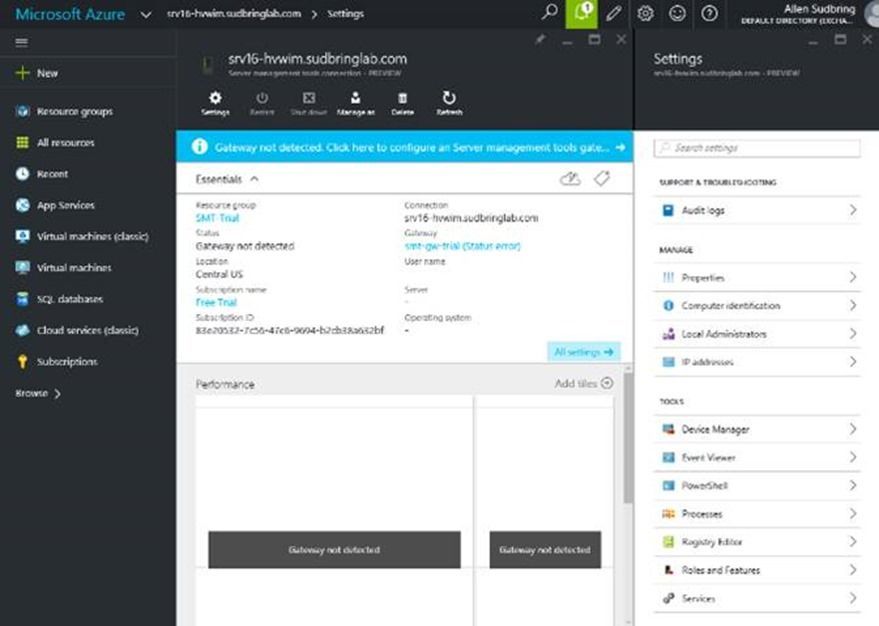Viewport: 879px width, 626px height.
Task: Open the help question mark icon
Action: pyautogui.click(x=709, y=13)
